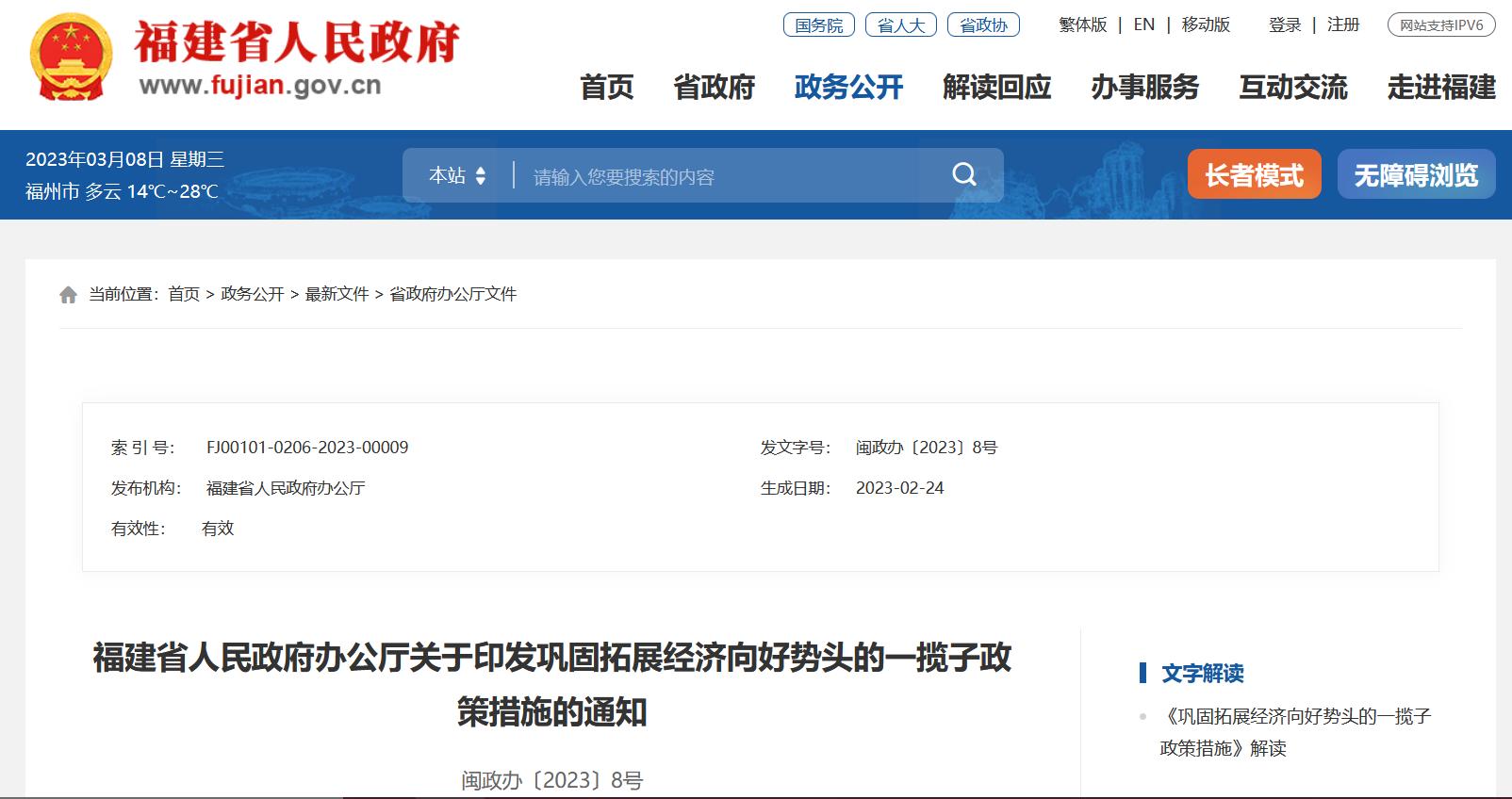
Task: Enable 长者模式 senior mode
Action: coord(1254,175)
